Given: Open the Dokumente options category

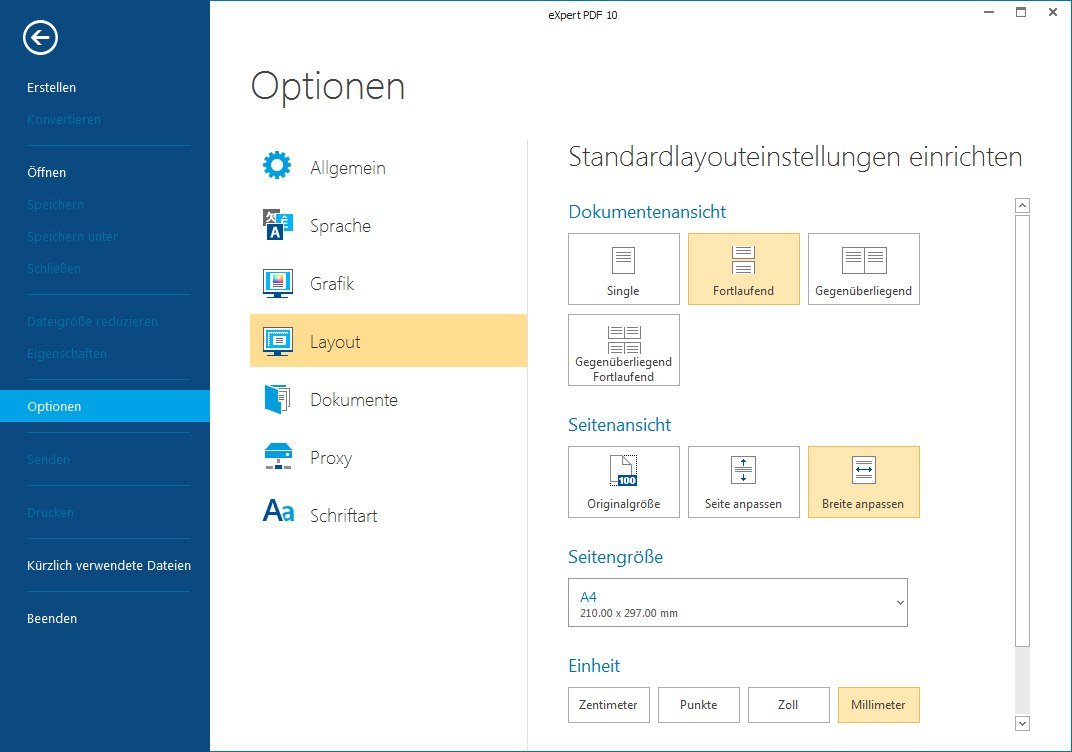Looking at the screenshot, I should pyautogui.click(x=388, y=399).
